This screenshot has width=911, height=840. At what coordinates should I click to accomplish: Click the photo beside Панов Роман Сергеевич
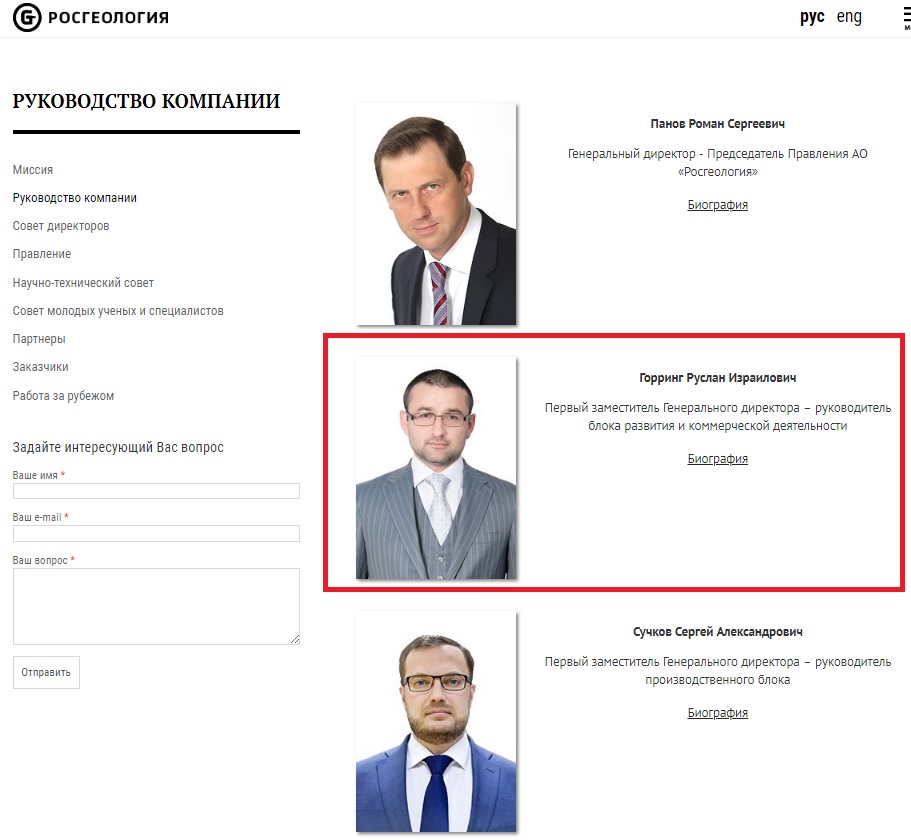coord(436,214)
